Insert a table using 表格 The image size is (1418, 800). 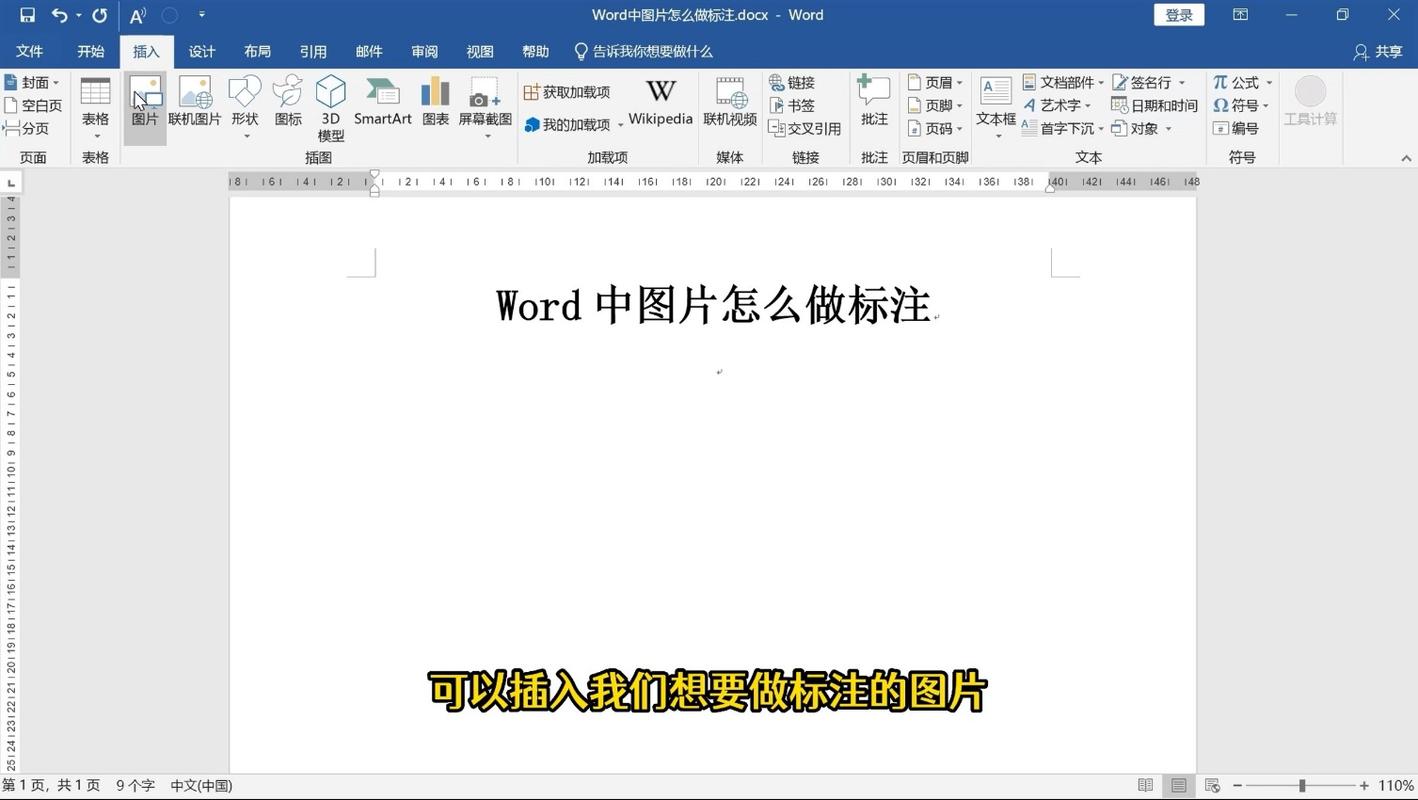95,108
